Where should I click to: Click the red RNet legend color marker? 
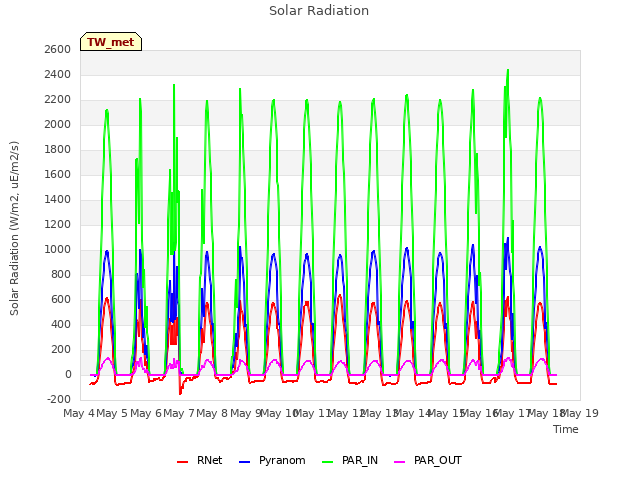[x=182, y=462]
